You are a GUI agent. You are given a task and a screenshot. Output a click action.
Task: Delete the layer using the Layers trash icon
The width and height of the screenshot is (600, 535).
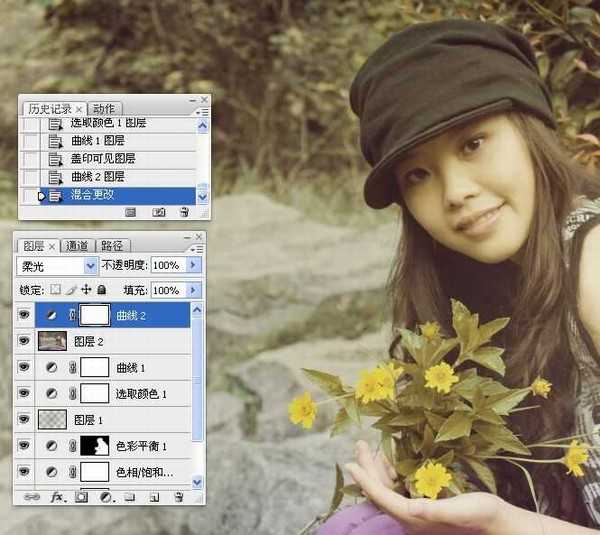[x=178, y=496]
